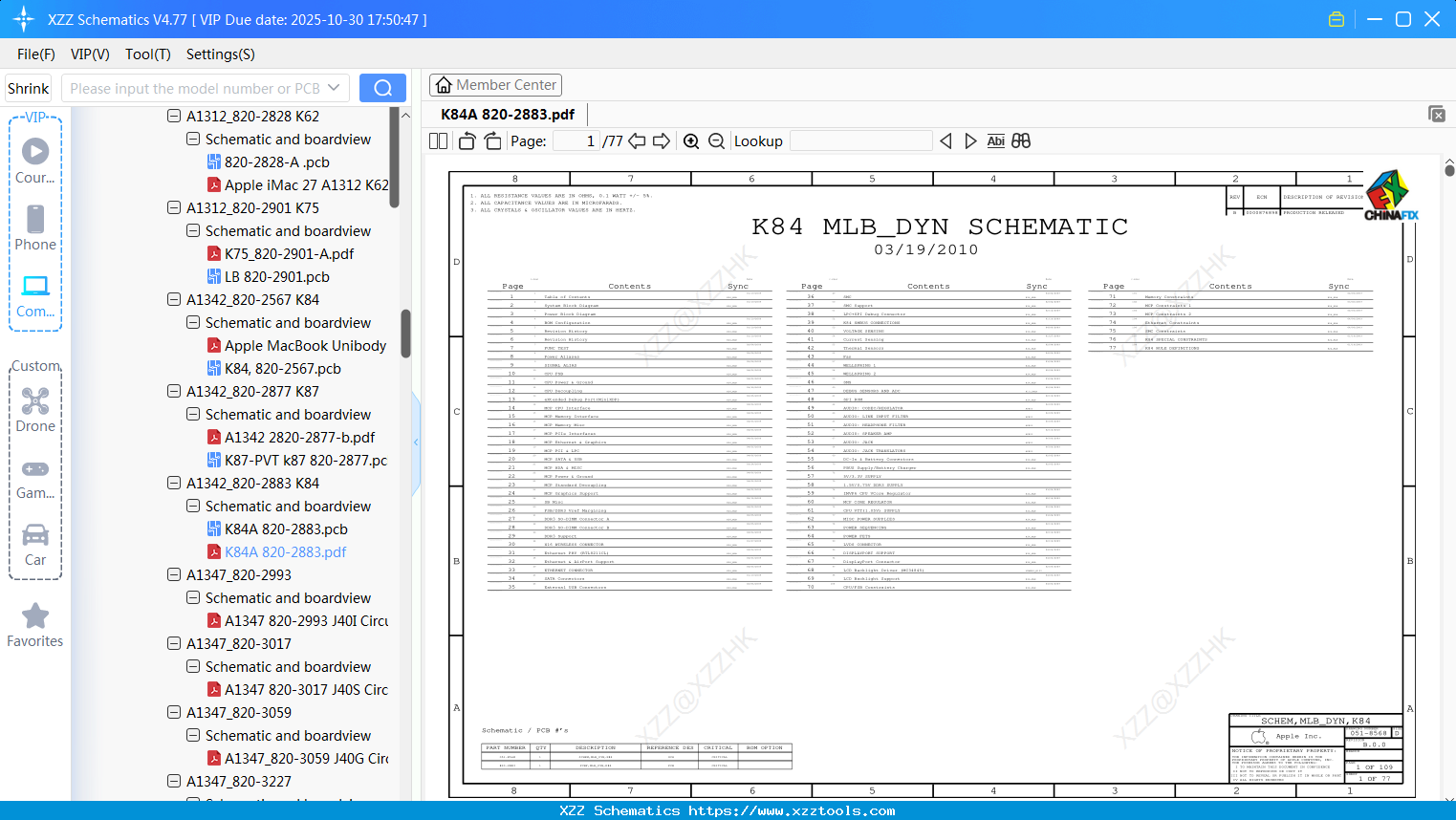Click the Lookup text field

861,141
